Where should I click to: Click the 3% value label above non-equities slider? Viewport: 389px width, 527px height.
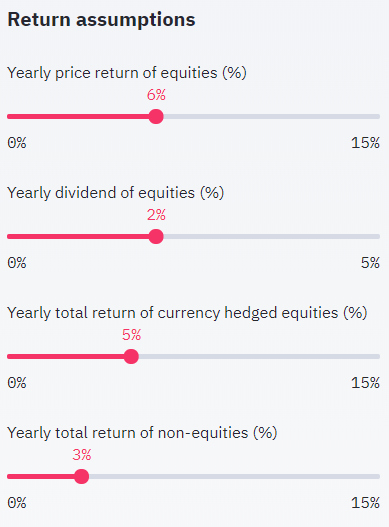click(82, 455)
